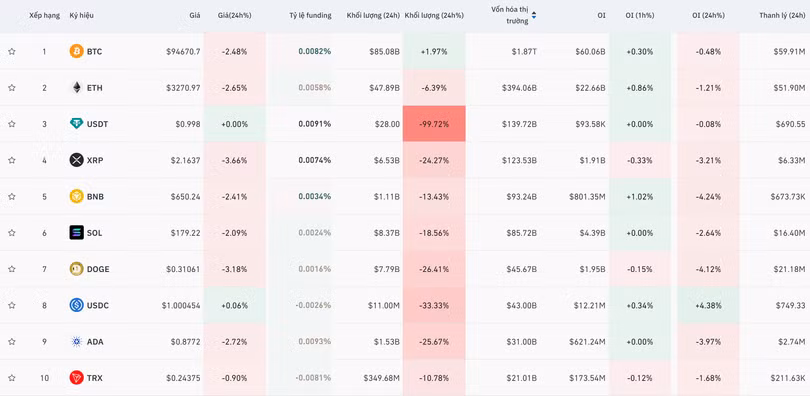Open the USDT symbol link
810x396 pixels.
97,124
